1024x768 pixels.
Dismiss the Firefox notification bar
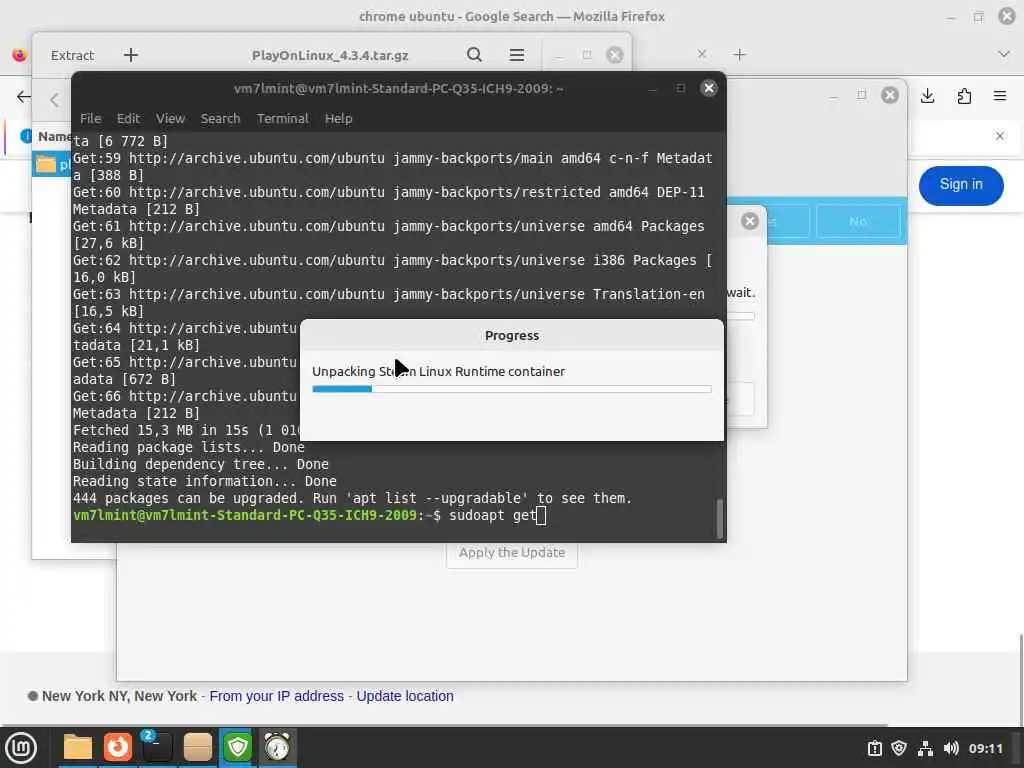point(1000,136)
